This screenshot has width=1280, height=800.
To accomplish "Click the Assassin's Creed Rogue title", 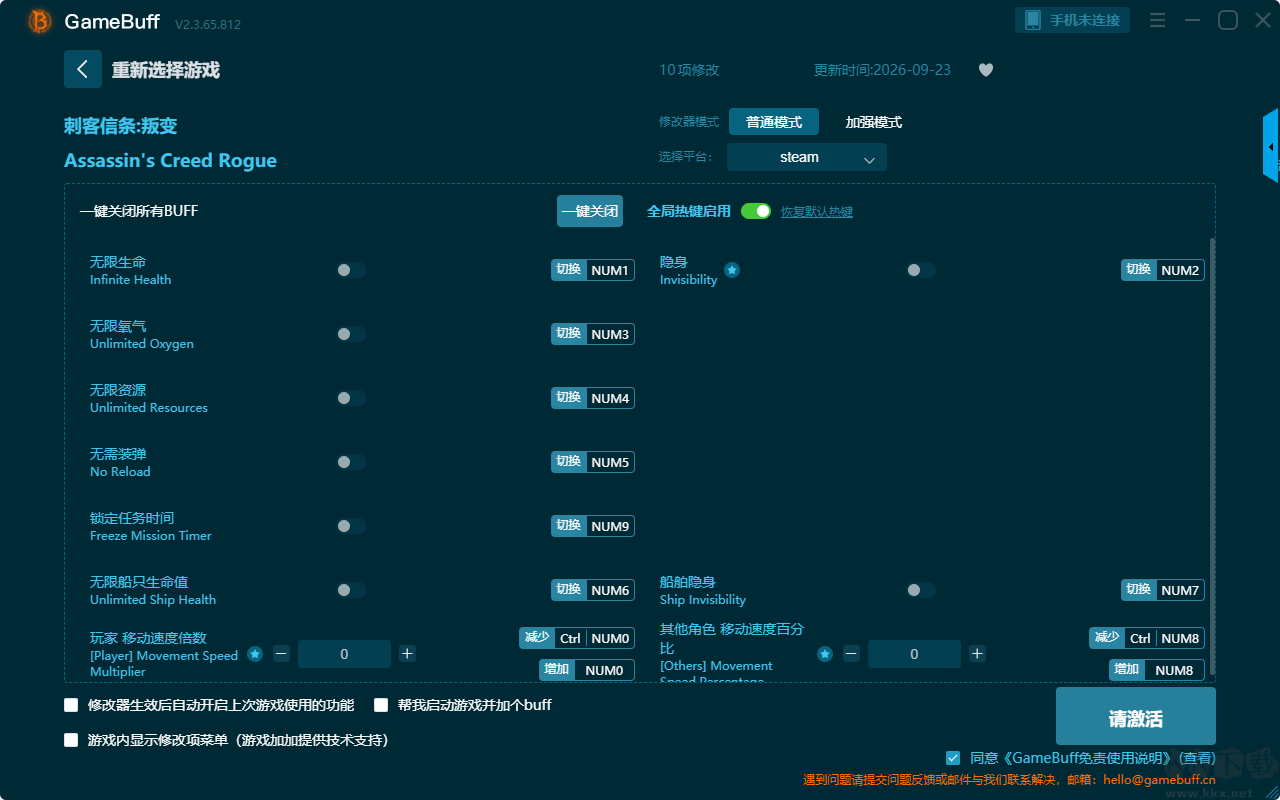I will [170, 161].
